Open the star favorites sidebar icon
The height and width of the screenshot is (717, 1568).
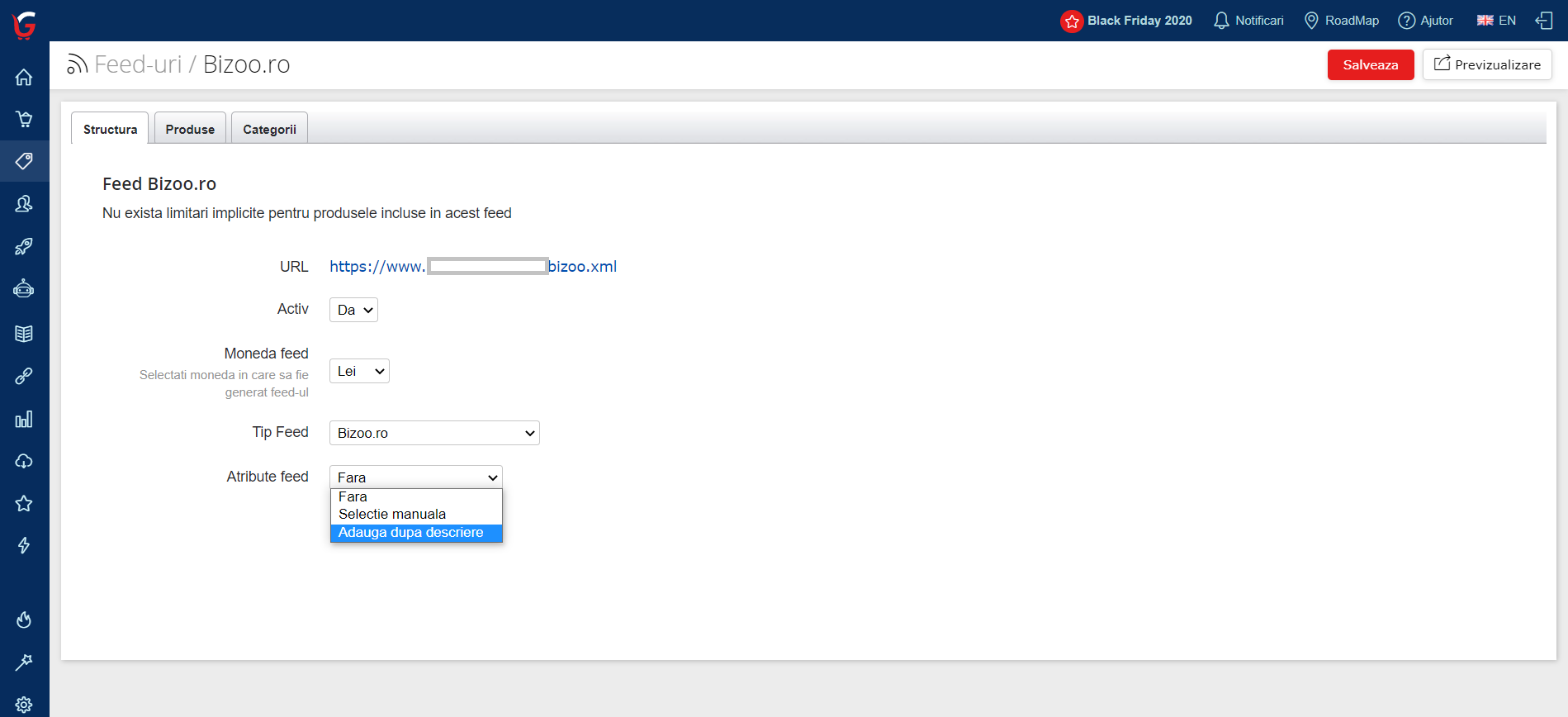24,503
